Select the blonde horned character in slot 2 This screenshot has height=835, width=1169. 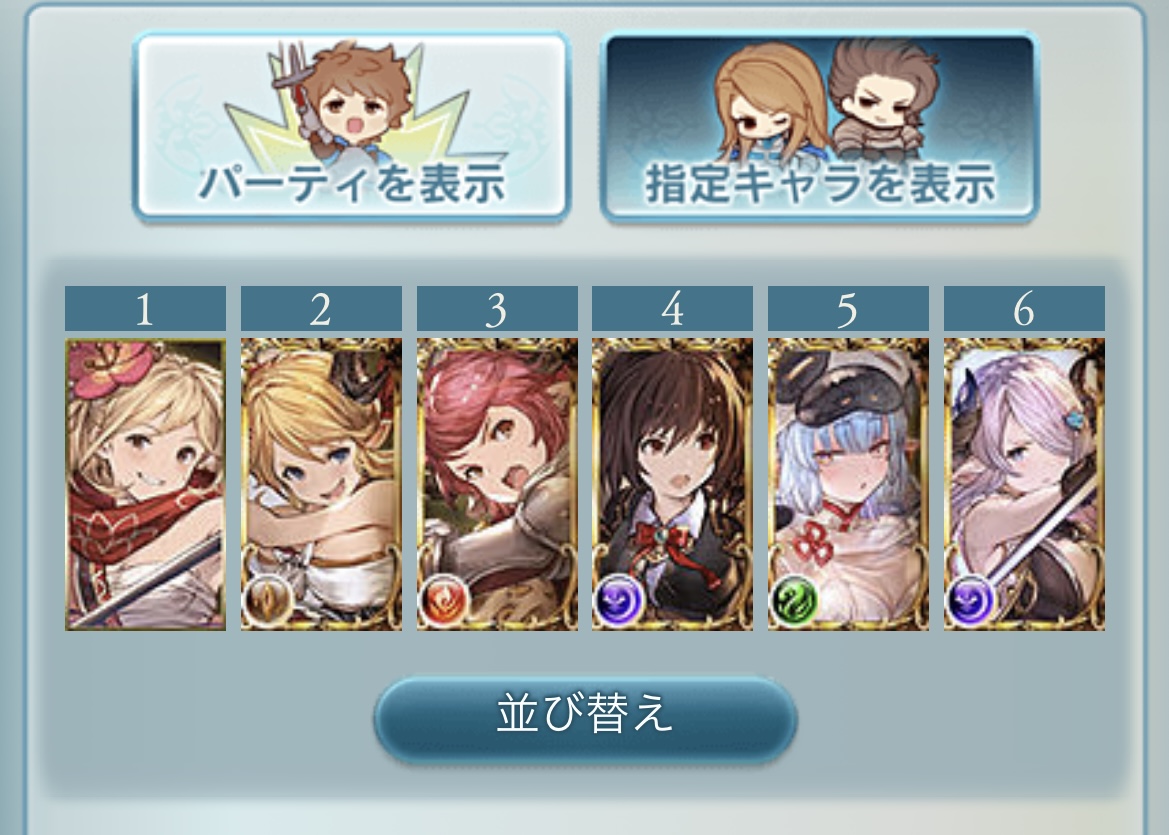321,485
